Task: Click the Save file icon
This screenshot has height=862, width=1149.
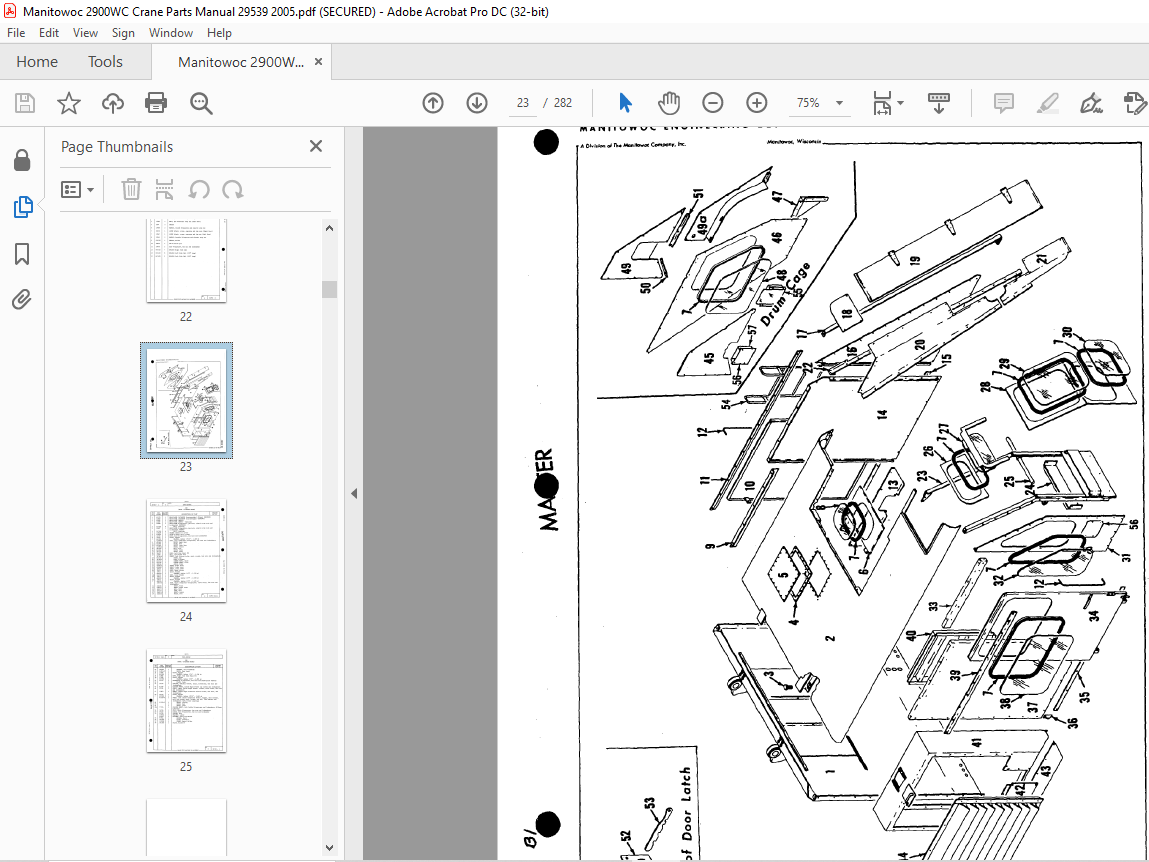Action: coord(25,103)
